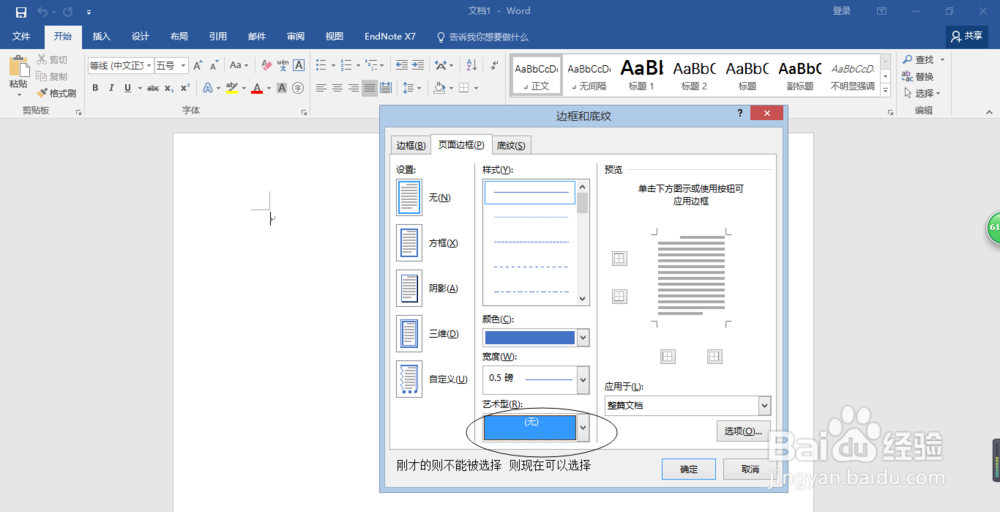Click the Clear Formatting eraser icon

coord(267,65)
